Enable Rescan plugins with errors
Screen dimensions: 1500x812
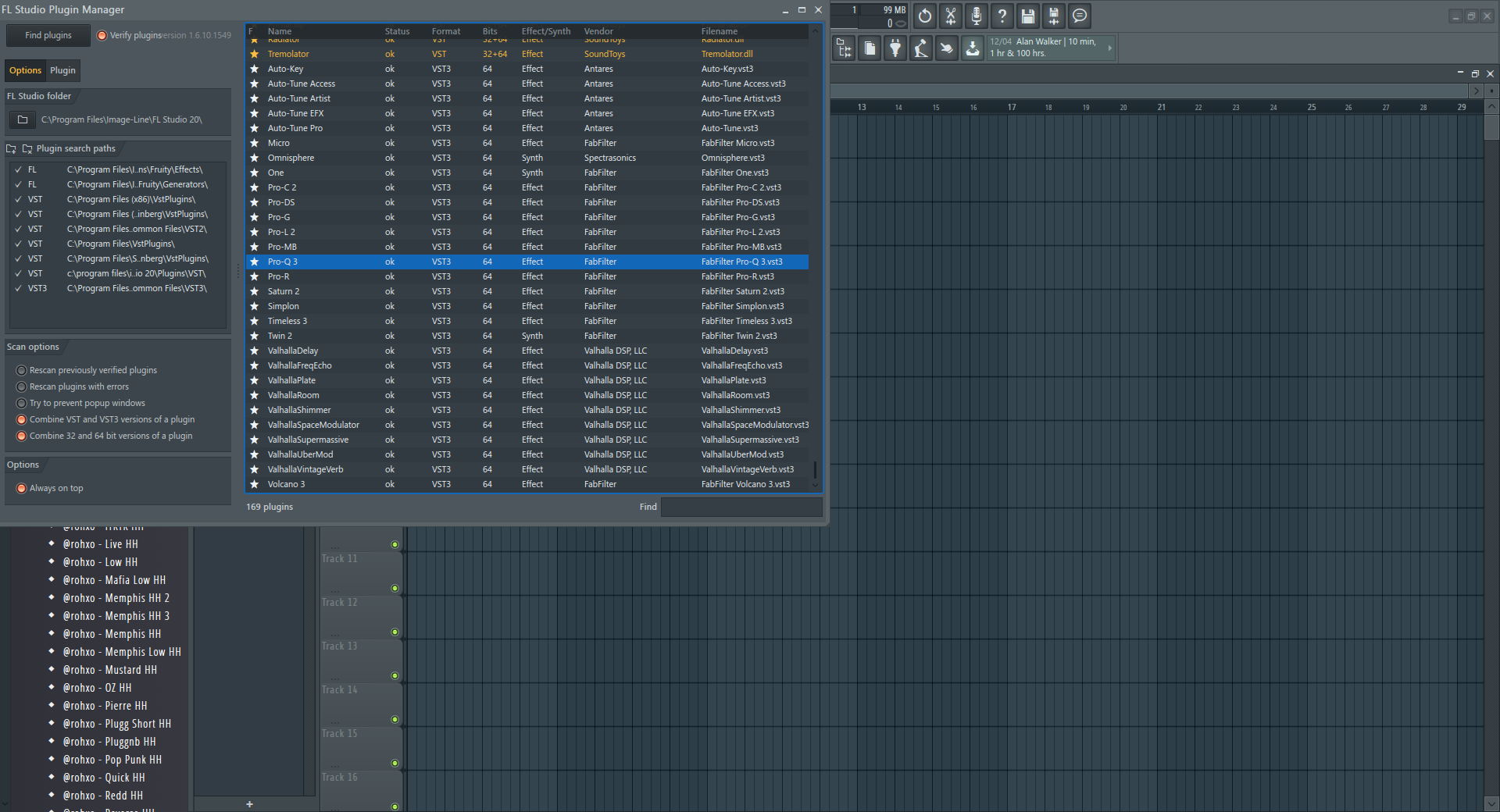tap(22, 386)
